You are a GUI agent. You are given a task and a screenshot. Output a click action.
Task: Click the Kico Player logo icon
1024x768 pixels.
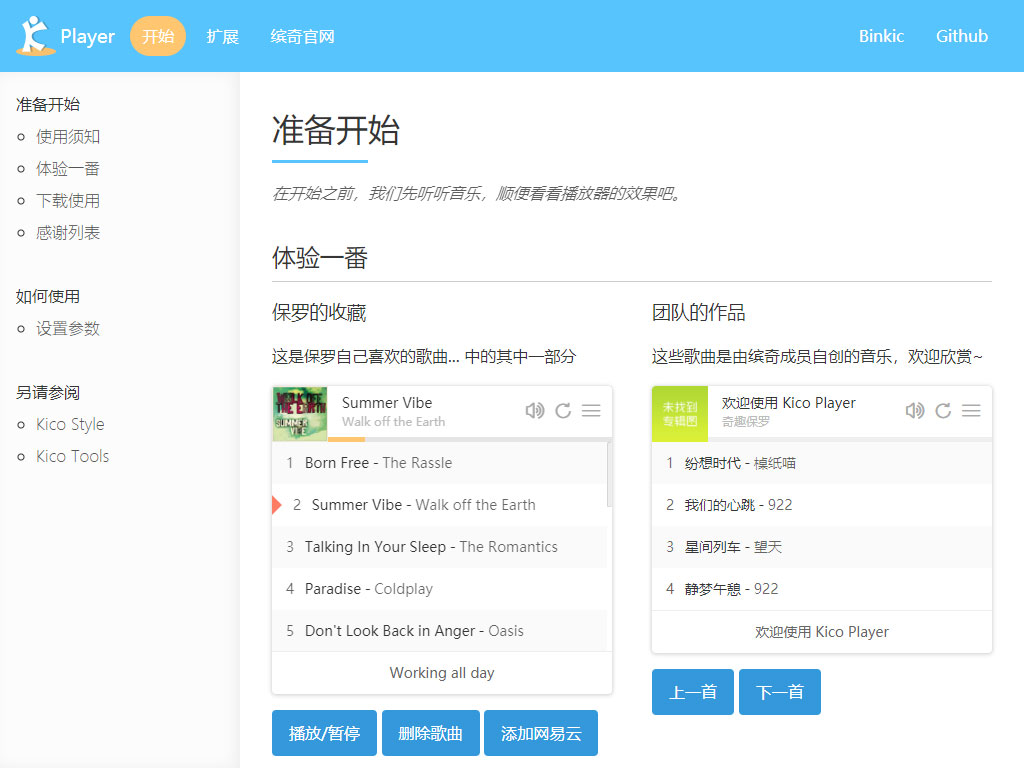tap(35, 36)
